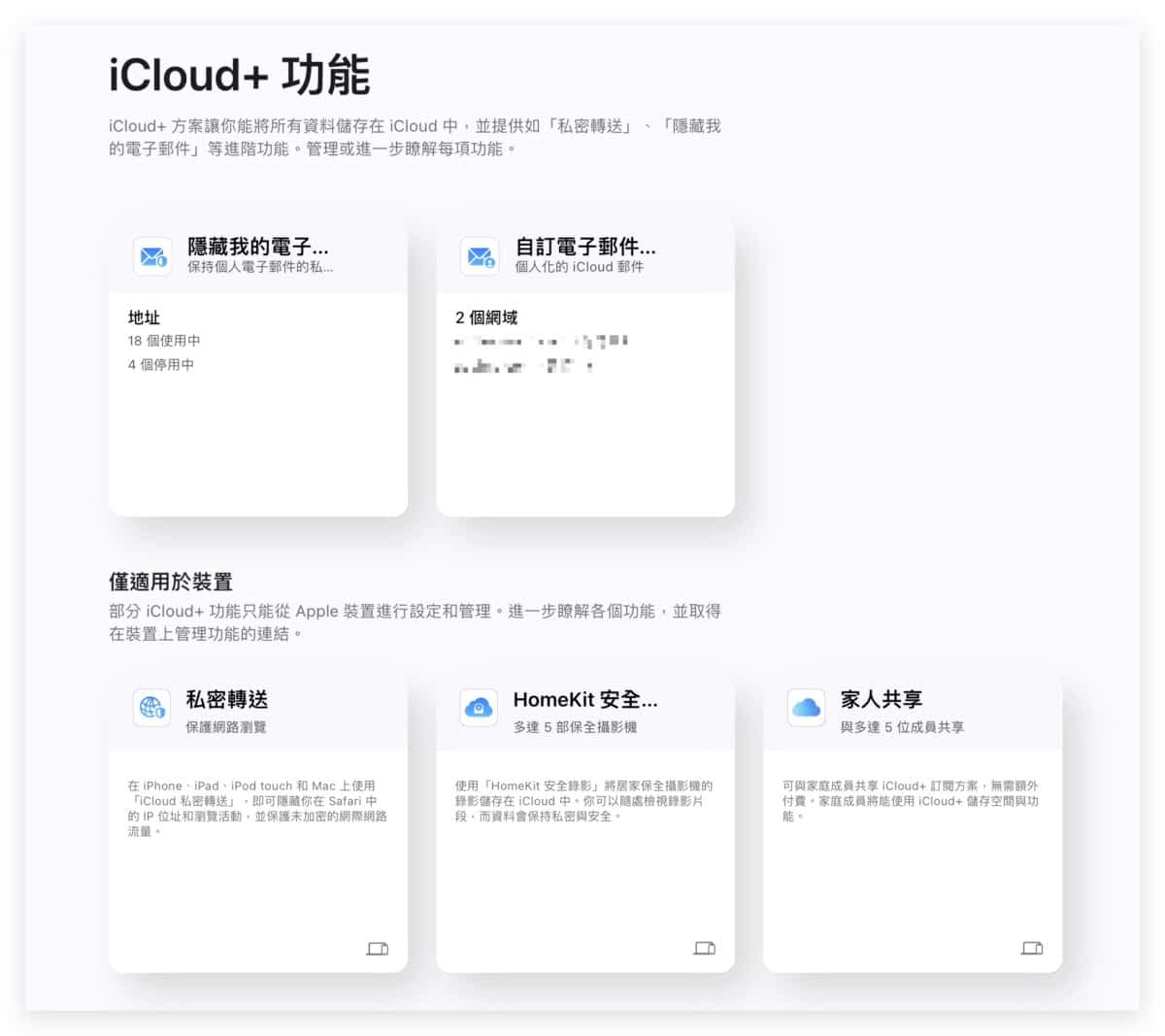
Task: Select the 私密轉送 card heading
Action: pos(227,699)
